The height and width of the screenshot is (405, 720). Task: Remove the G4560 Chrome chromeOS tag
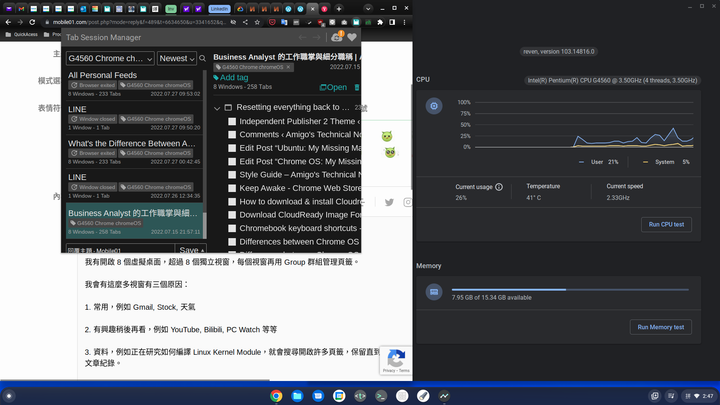pos(288,67)
